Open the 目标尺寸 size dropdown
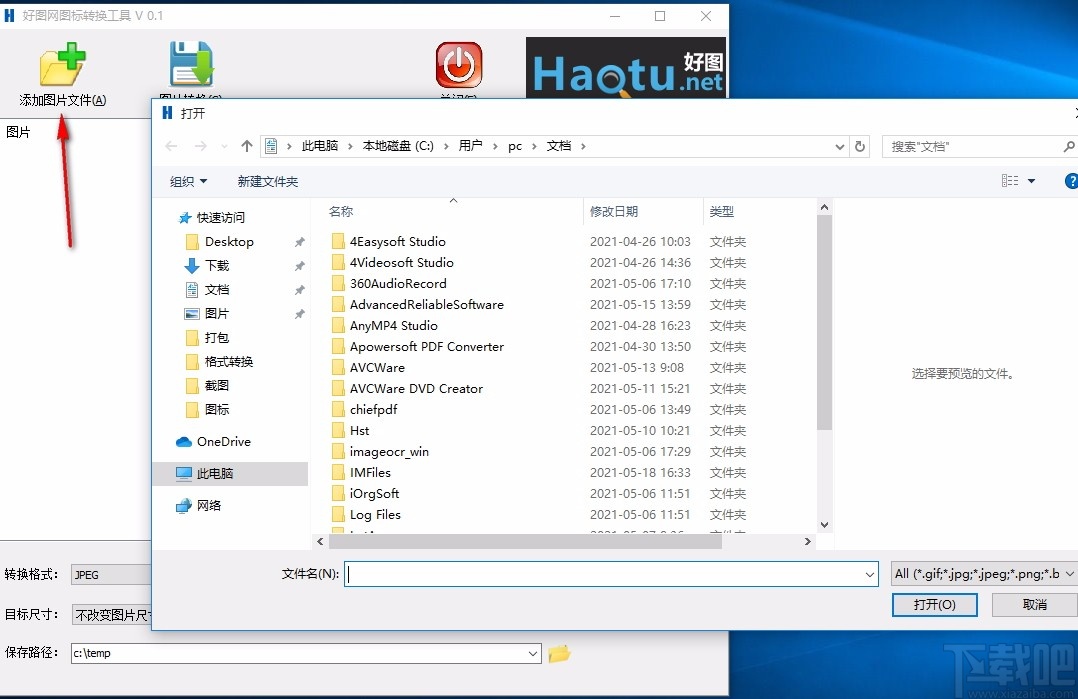This screenshot has width=1078, height=699. [110, 614]
